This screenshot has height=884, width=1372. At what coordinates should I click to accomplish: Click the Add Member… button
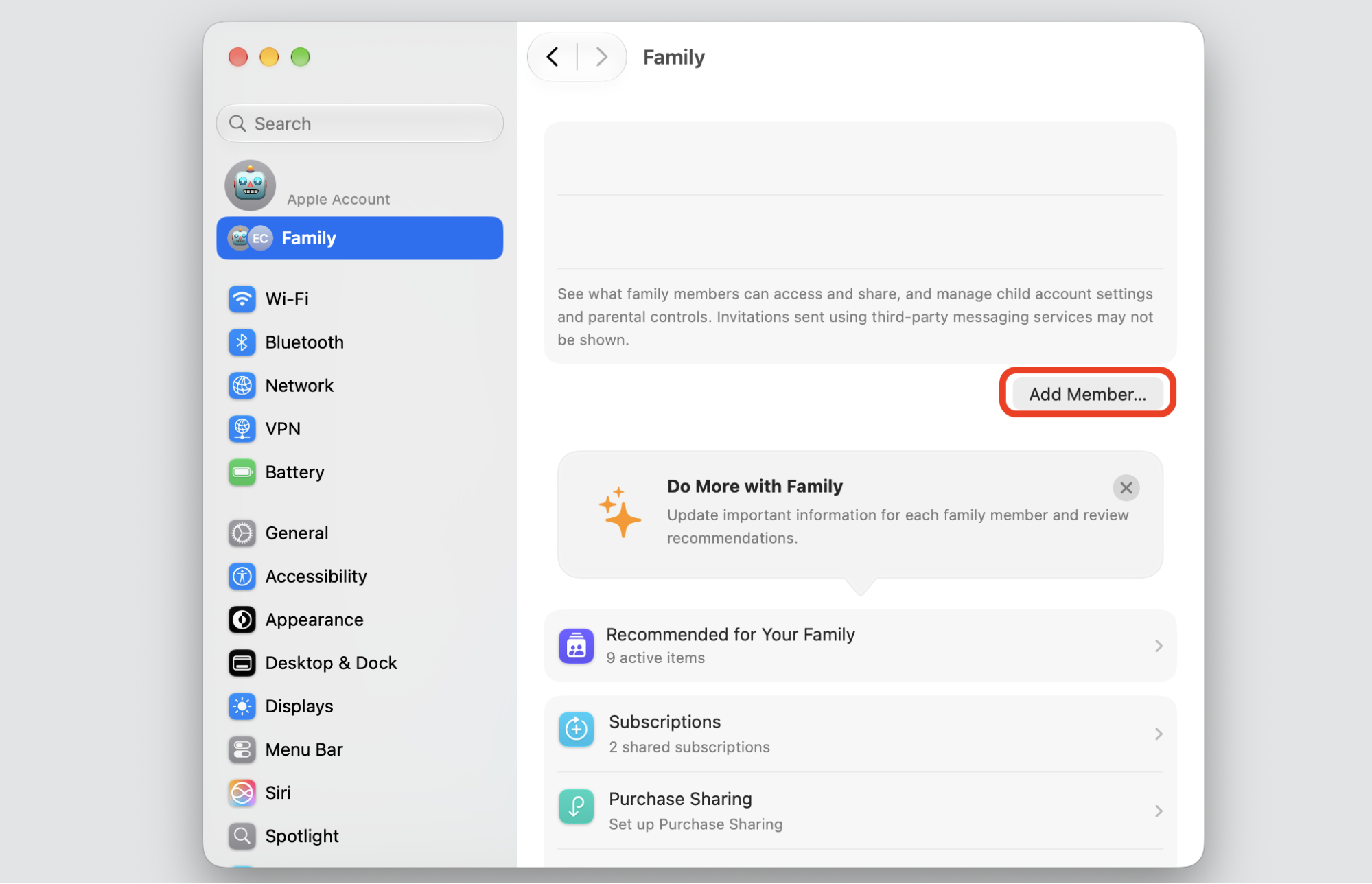1087,394
